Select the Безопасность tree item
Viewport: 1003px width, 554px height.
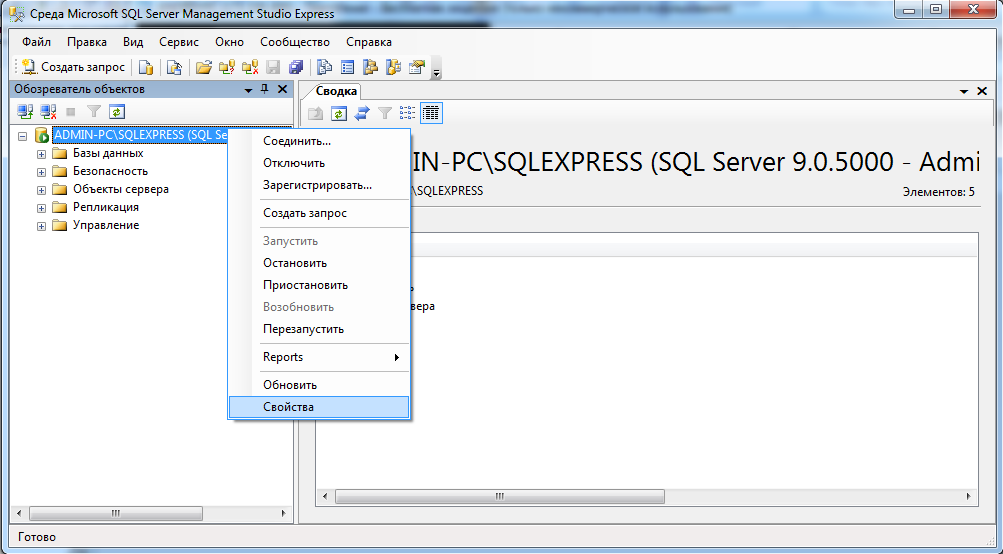pyautogui.click(x=110, y=171)
